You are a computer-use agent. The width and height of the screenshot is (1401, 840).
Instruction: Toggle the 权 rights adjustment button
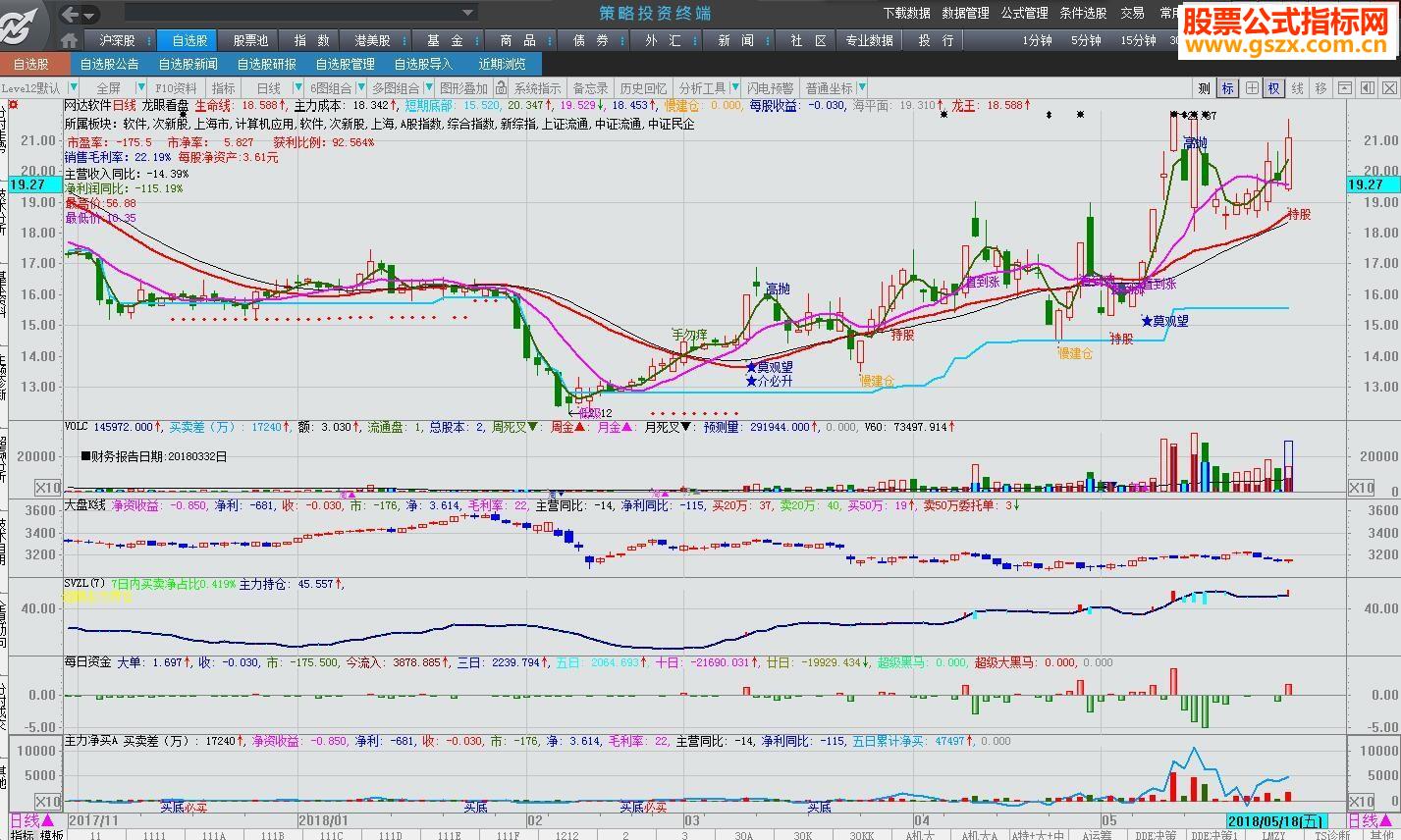(x=1274, y=88)
